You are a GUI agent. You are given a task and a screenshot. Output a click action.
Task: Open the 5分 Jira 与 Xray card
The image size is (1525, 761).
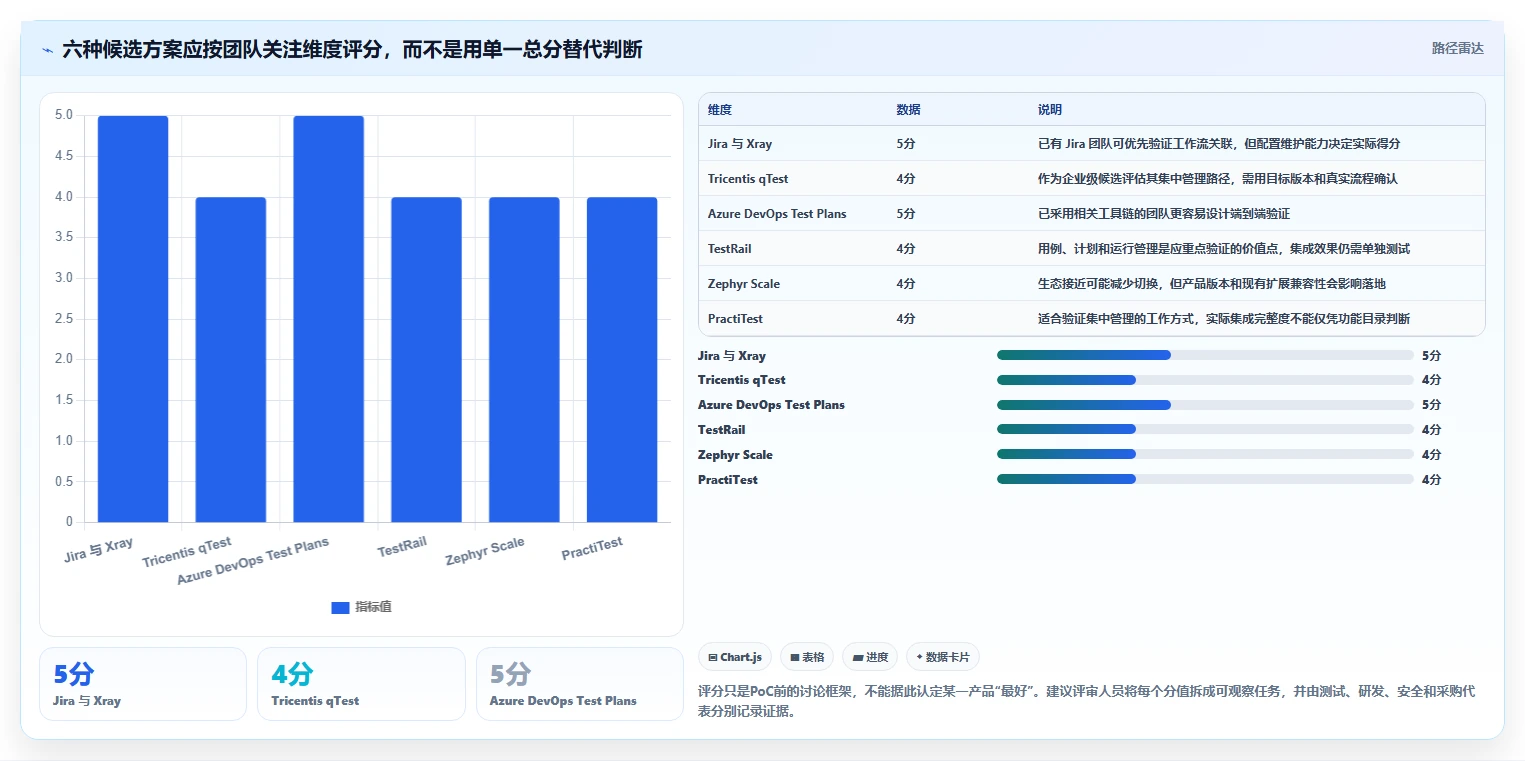tap(143, 684)
